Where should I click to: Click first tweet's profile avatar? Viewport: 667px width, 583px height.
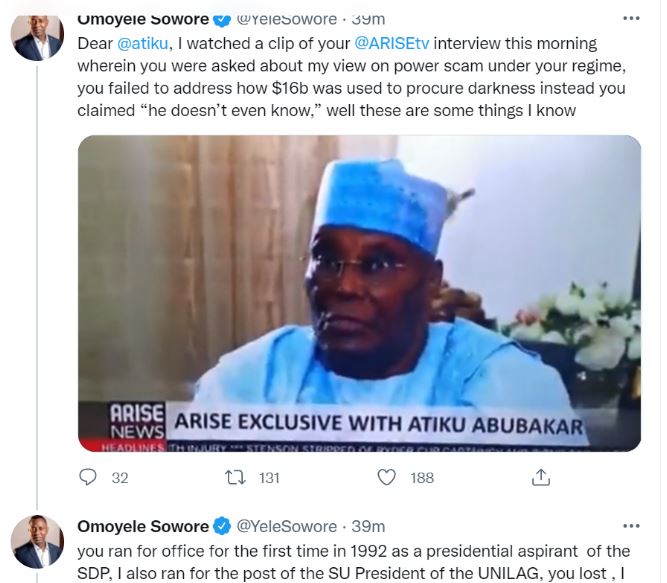(x=37, y=37)
